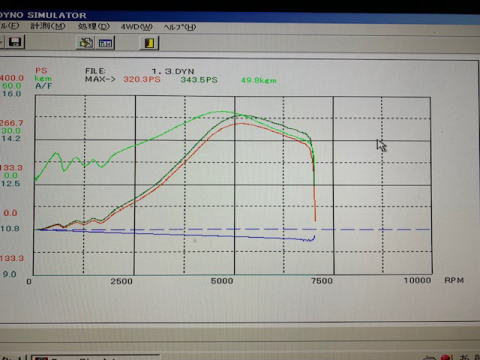
Task: Click the blue window display toolbar icon
Action: pos(105,43)
